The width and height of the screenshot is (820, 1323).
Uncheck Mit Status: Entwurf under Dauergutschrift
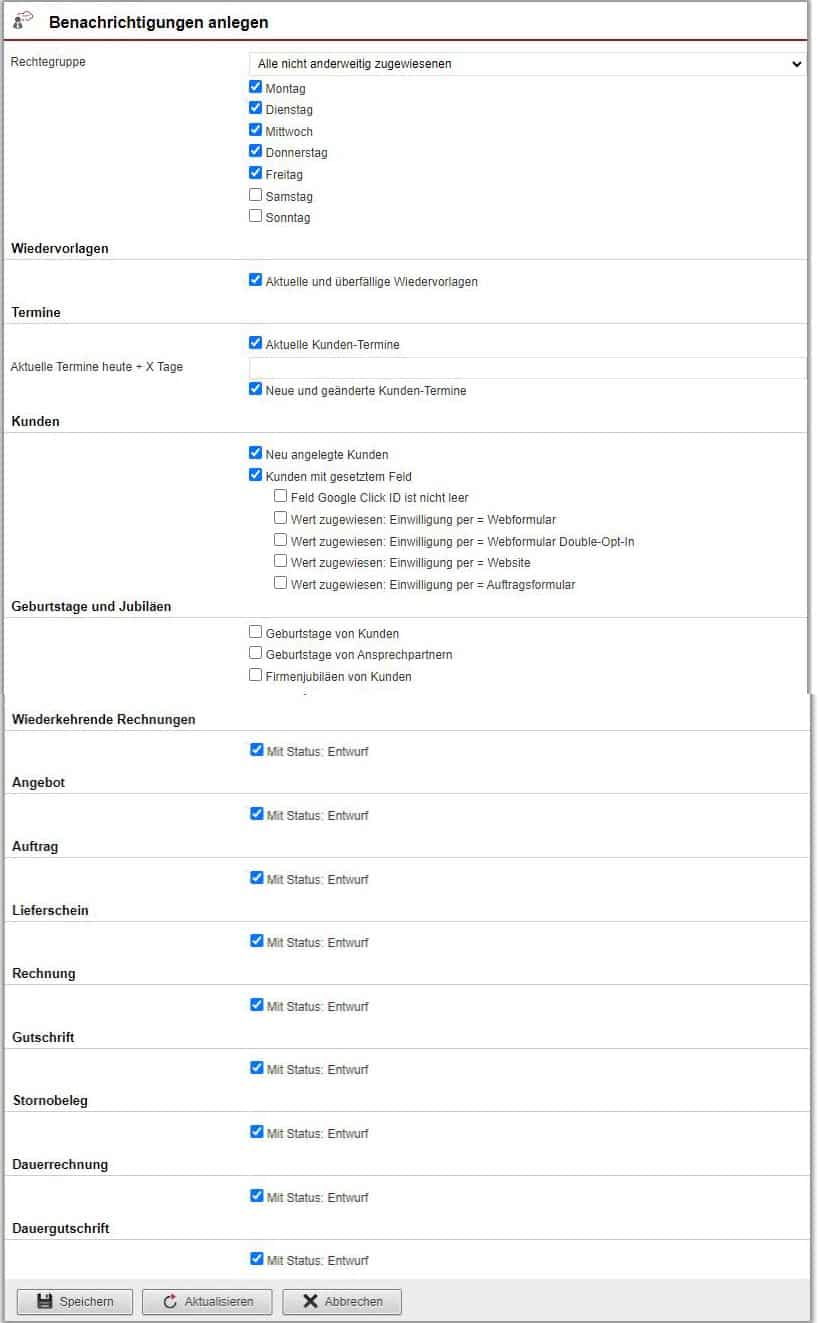tap(257, 1260)
